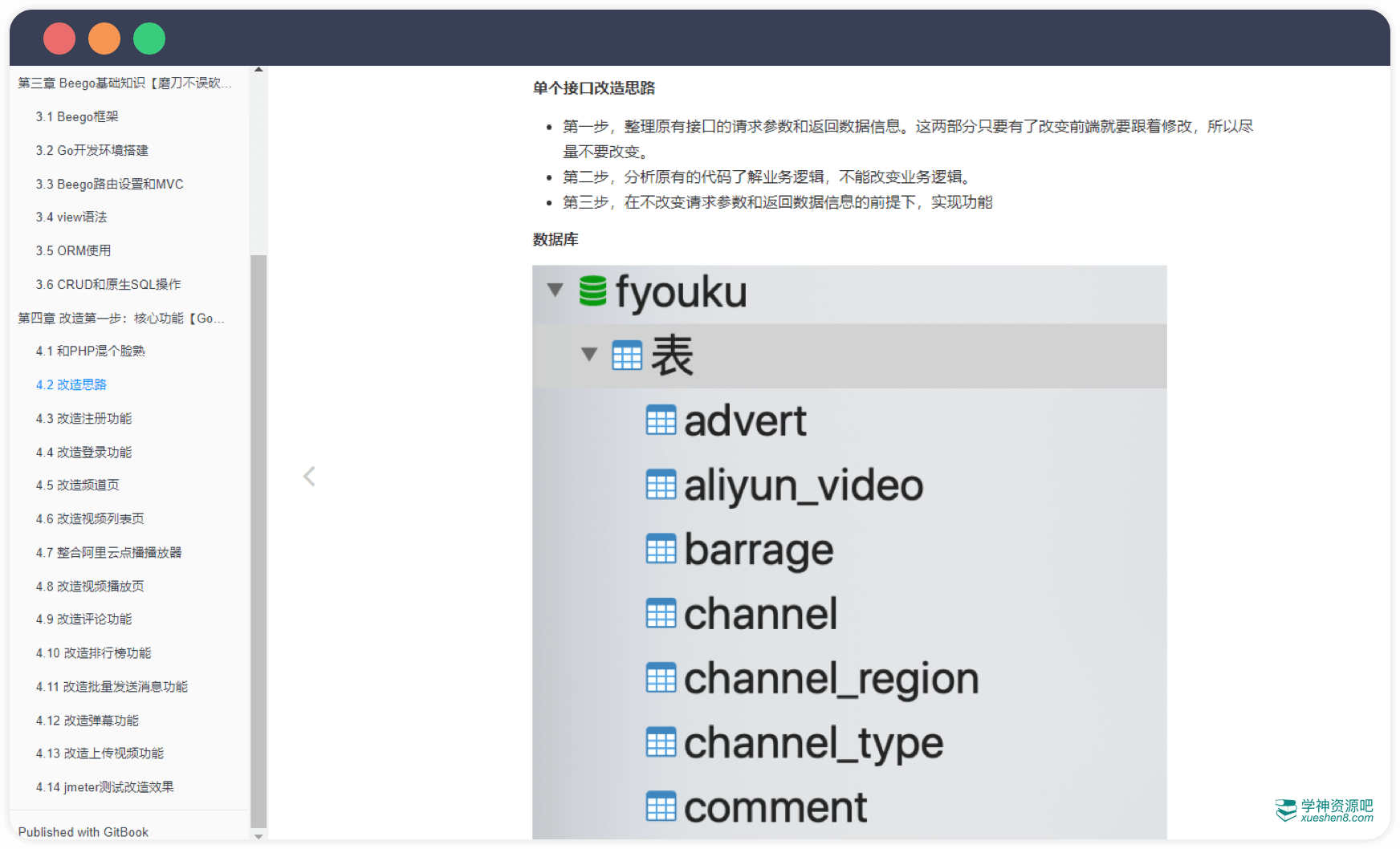Click the channel_type table icon
The image size is (1400, 849).
(x=661, y=743)
